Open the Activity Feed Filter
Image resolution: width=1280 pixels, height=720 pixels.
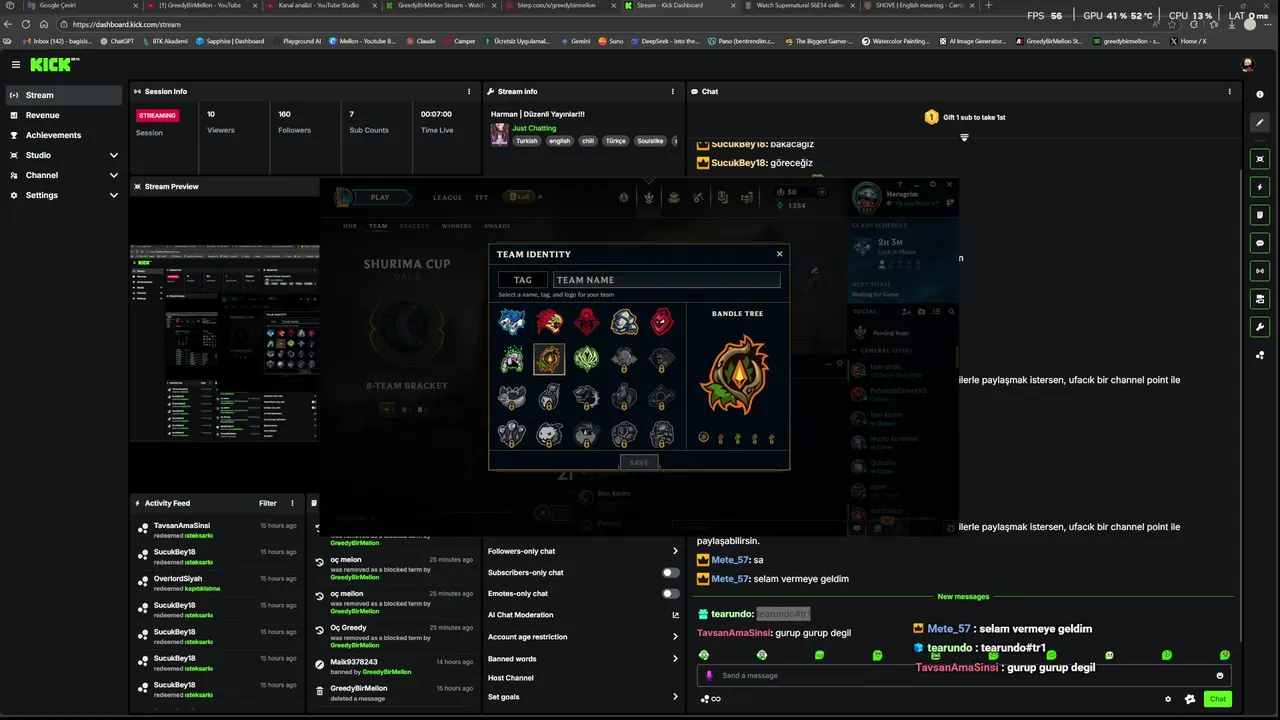[x=268, y=503]
